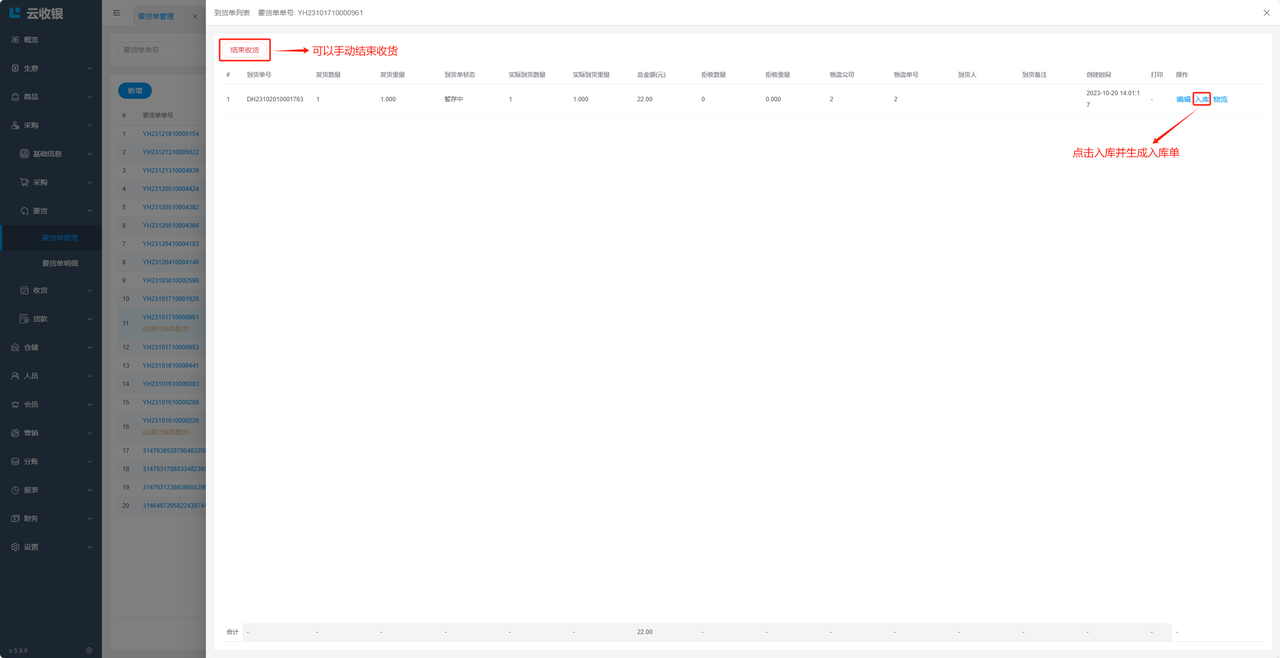Image resolution: width=1280 pixels, height=658 pixels.
Task: Click the 设置 gear icon in sidebar
Action: (15, 547)
